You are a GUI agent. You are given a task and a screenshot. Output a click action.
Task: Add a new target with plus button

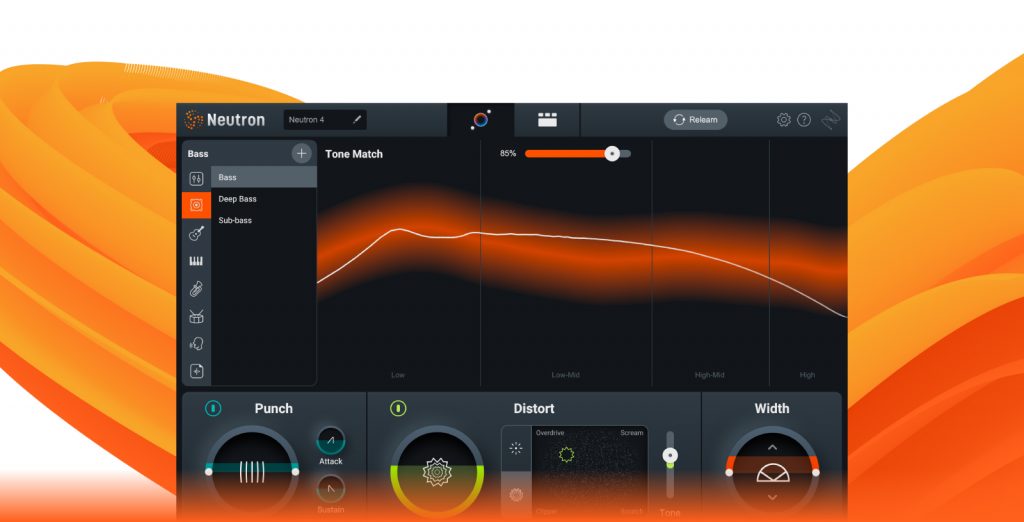[x=301, y=154]
